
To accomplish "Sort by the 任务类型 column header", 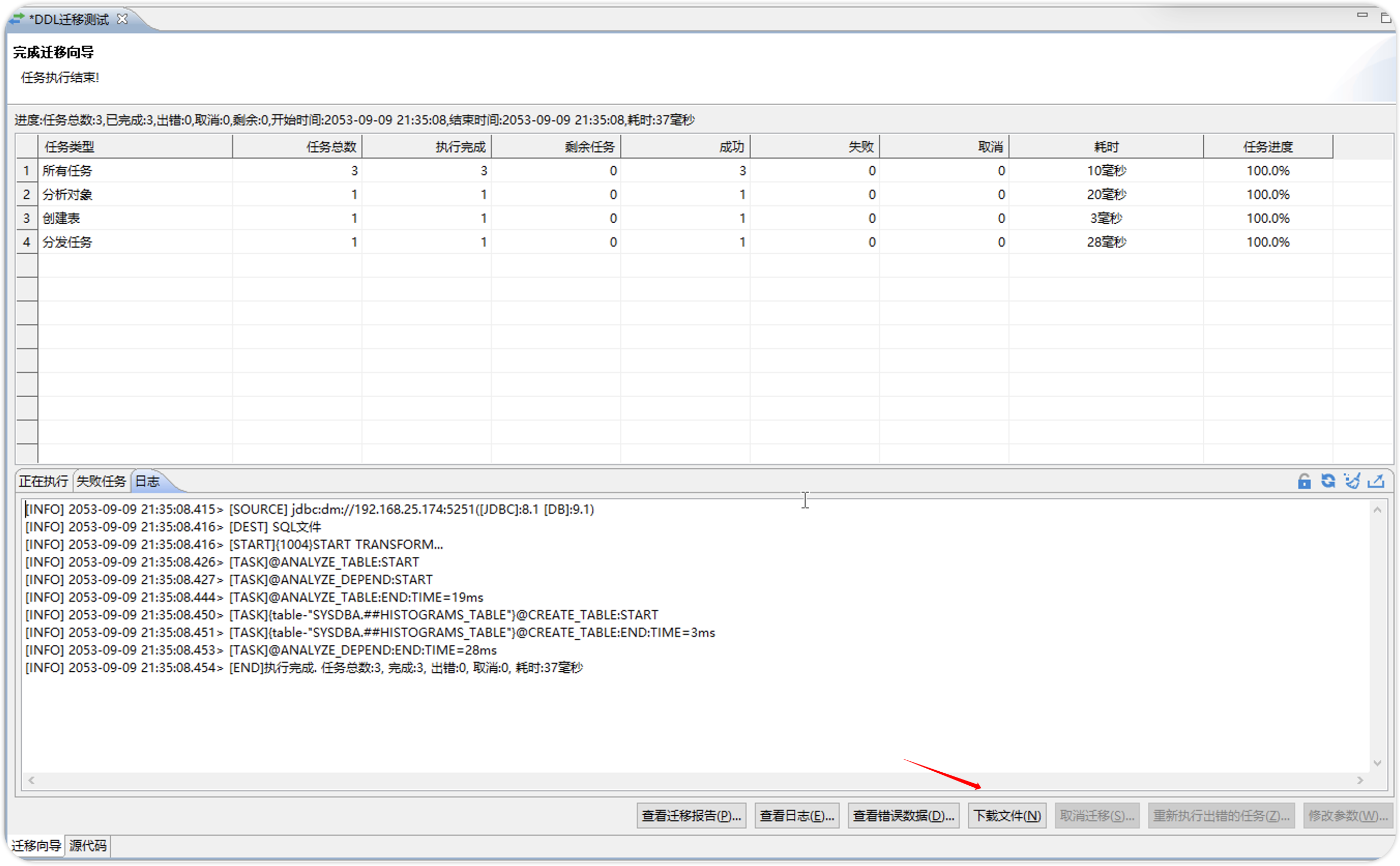I will (x=135, y=147).
